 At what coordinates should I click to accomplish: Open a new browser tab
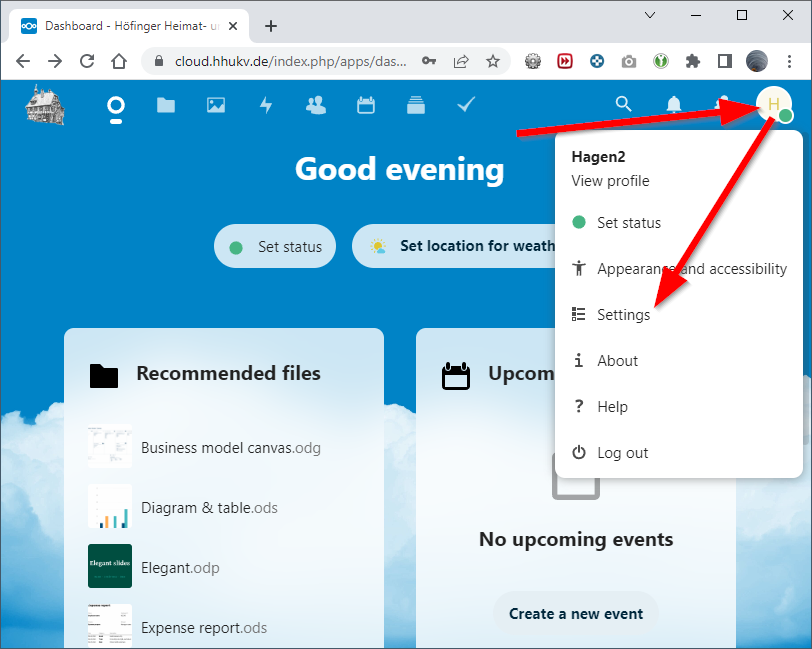point(271,26)
